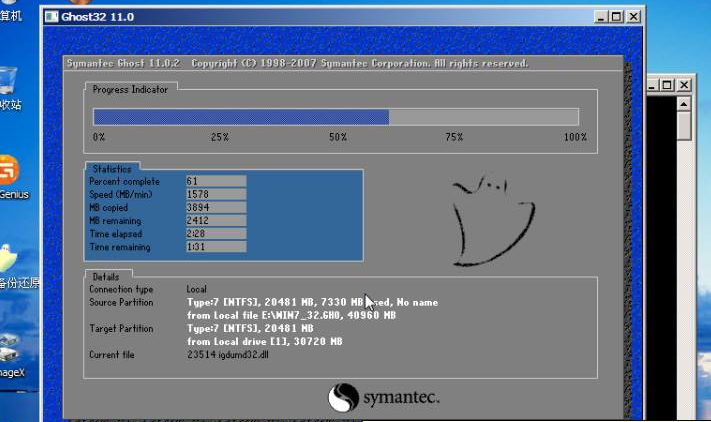Click the Progress Indicator group label
711x422 pixels.
[130, 90]
